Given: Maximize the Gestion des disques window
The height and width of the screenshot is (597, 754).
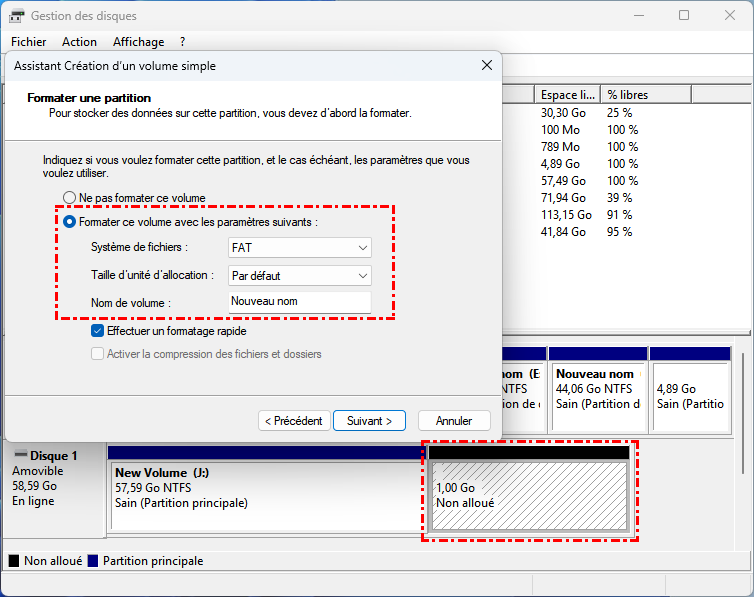Looking at the screenshot, I should [684, 16].
